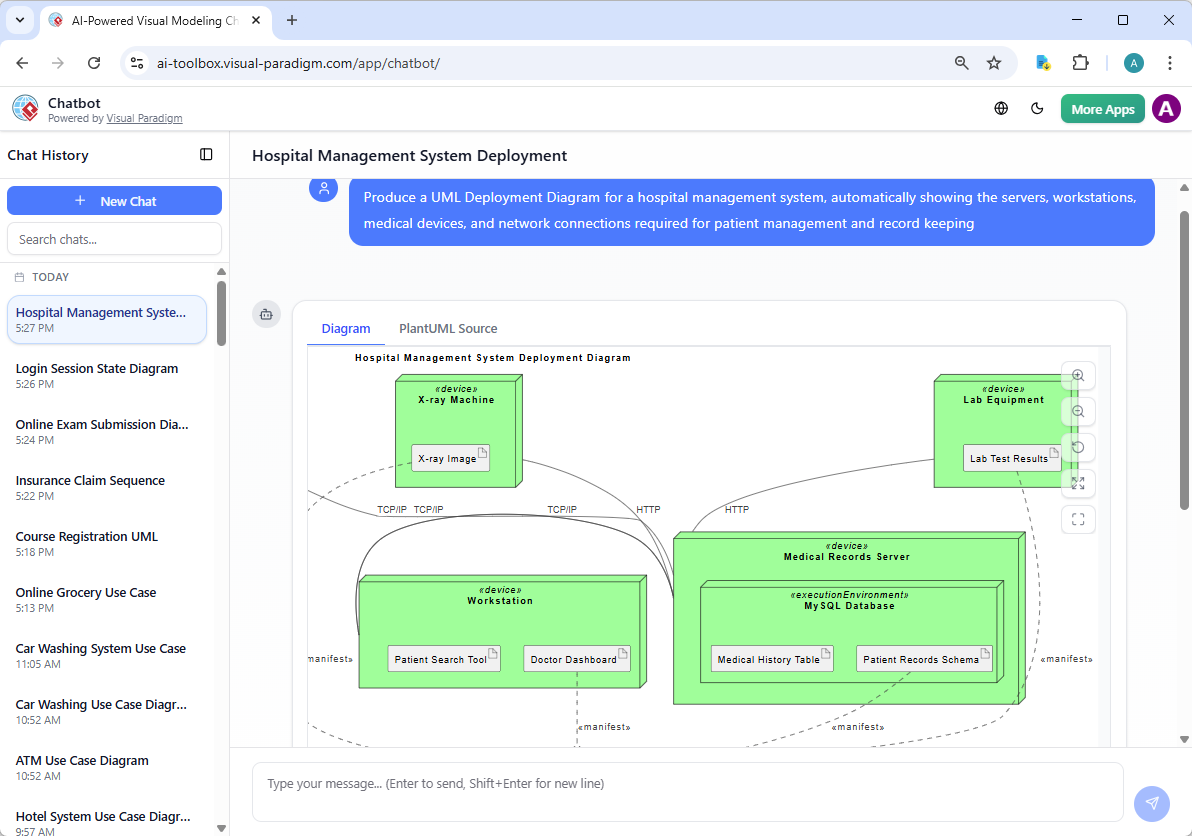
Task: Expand the diagram to fit the view
Action: 1078,483
